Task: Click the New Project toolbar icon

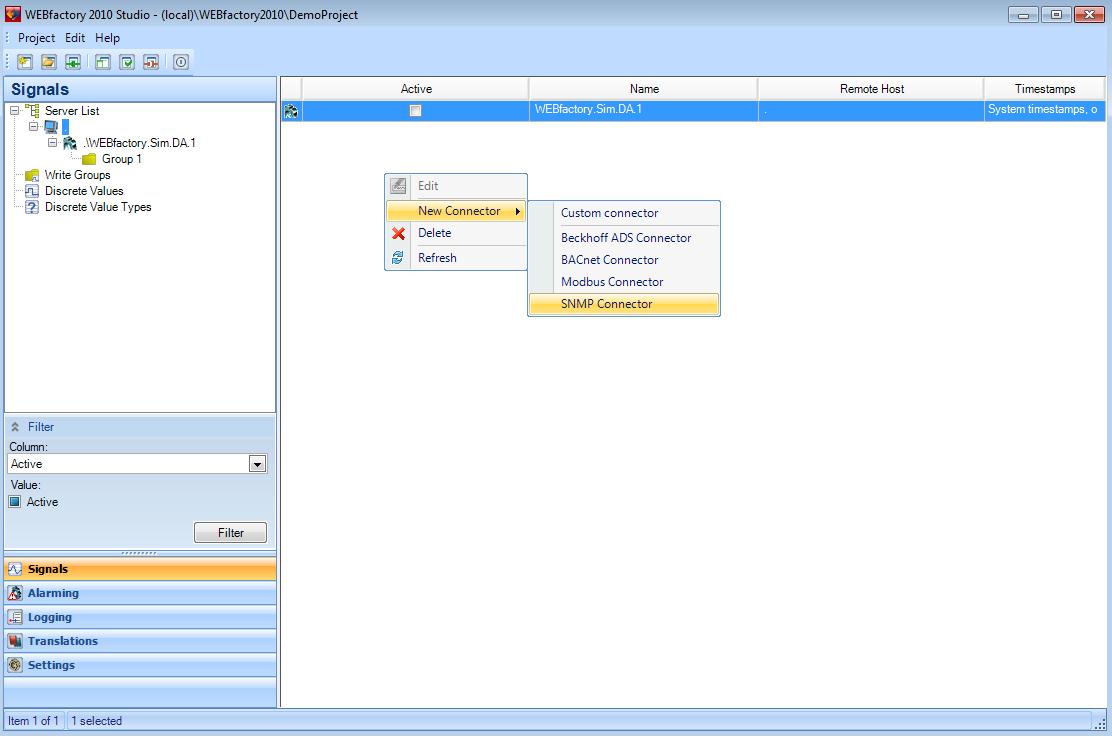Action: tap(25, 62)
